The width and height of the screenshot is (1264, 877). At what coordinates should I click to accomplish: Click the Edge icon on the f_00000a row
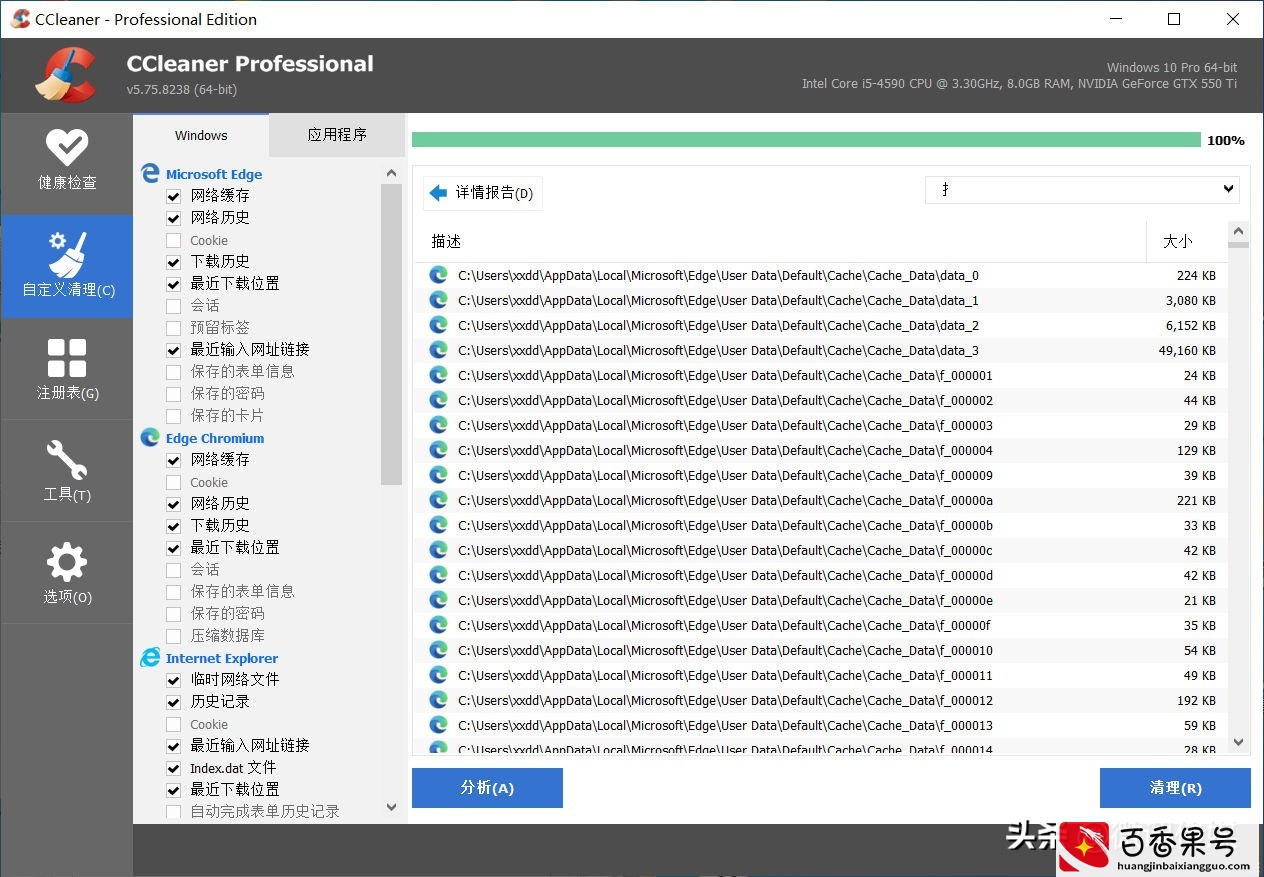tap(438, 500)
